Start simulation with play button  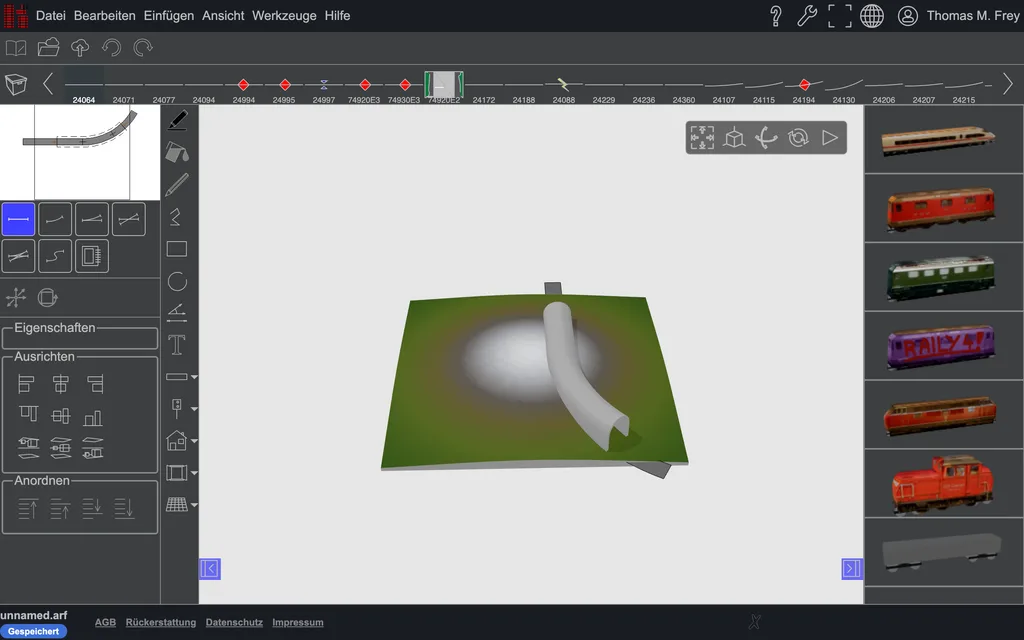(x=829, y=138)
